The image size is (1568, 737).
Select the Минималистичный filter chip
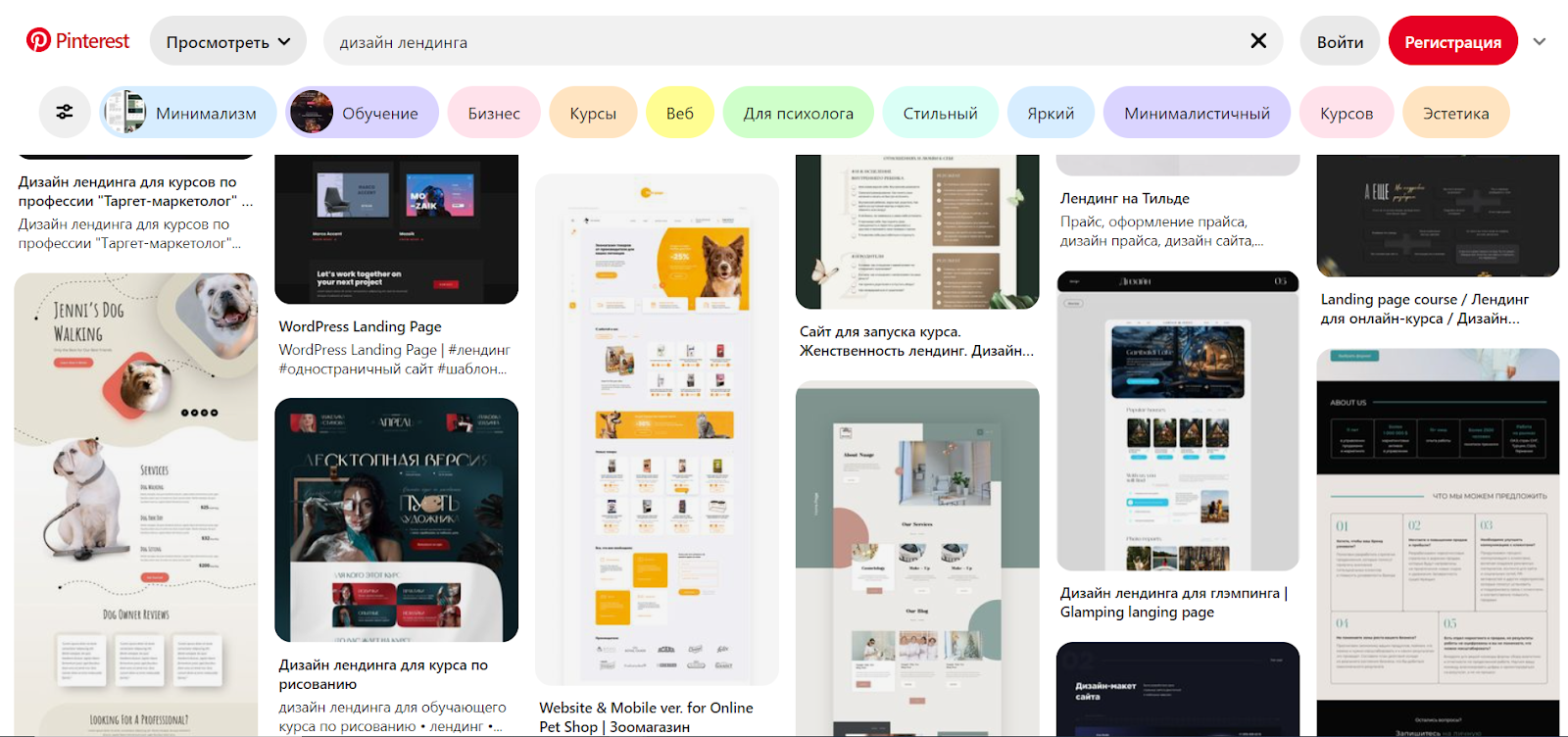click(x=1197, y=113)
